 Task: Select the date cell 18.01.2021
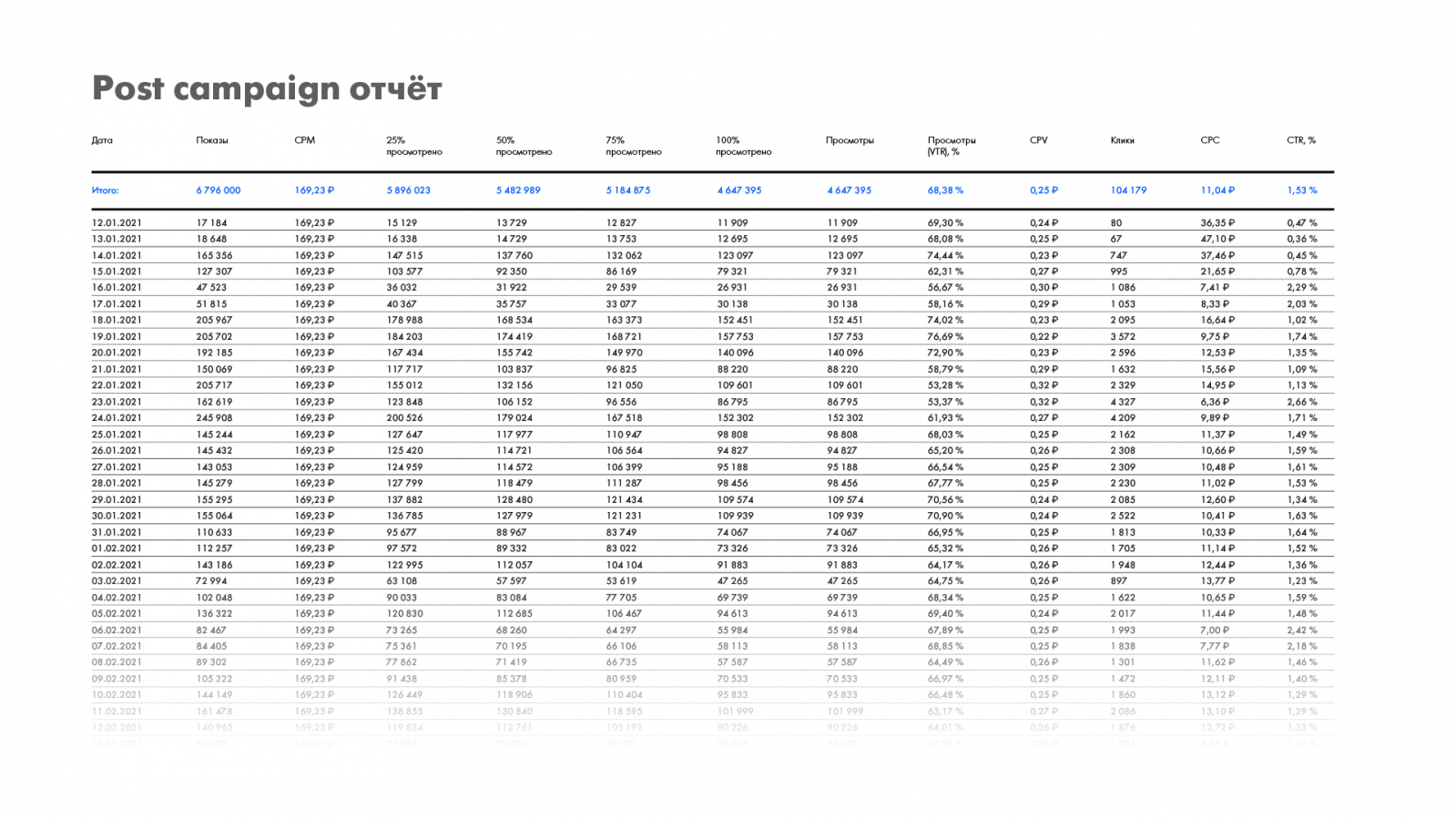click(x=117, y=321)
